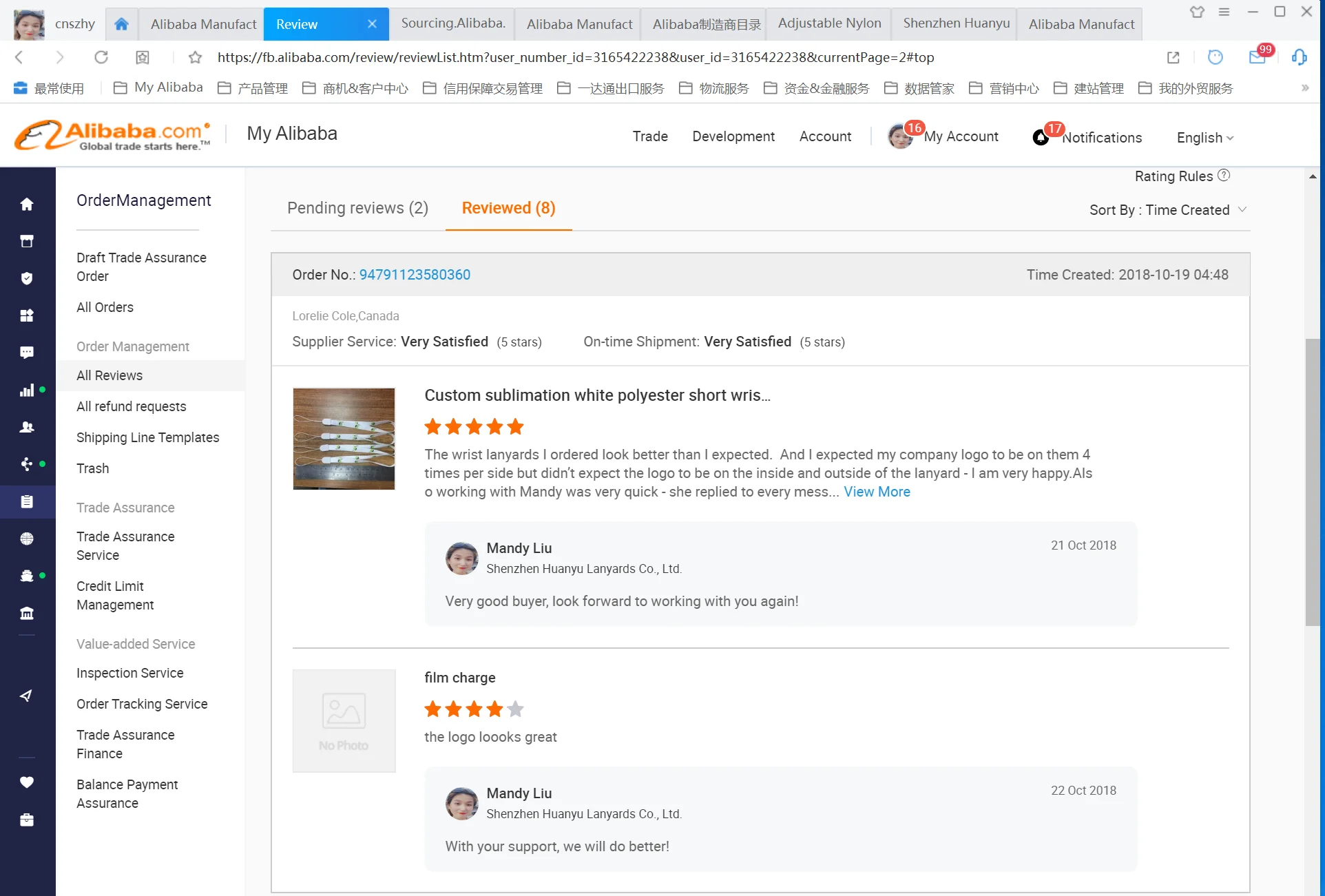Image resolution: width=1325 pixels, height=896 pixels.
Task: Click the heart favorites sidebar icon
Action: [x=27, y=782]
